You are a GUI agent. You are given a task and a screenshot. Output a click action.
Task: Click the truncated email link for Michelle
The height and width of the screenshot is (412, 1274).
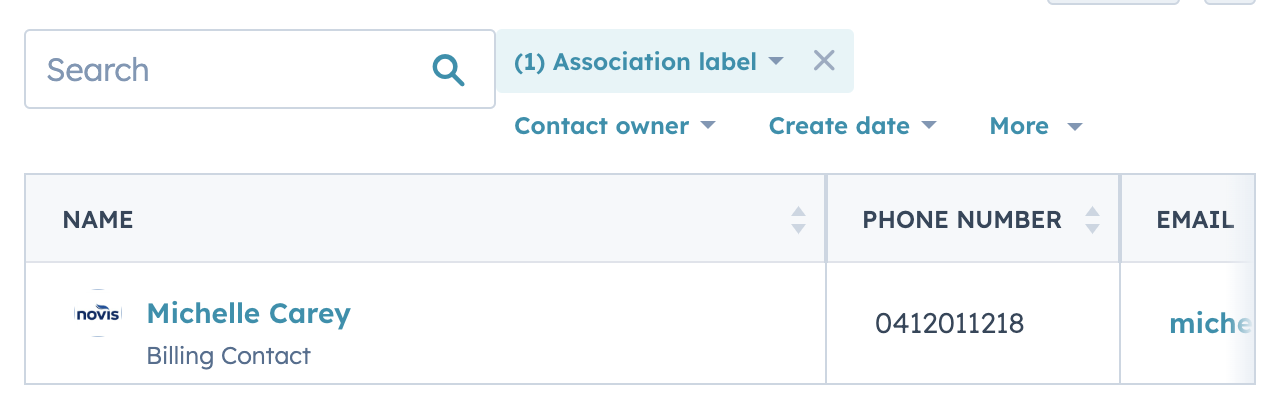pyautogui.click(x=1210, y=323)
